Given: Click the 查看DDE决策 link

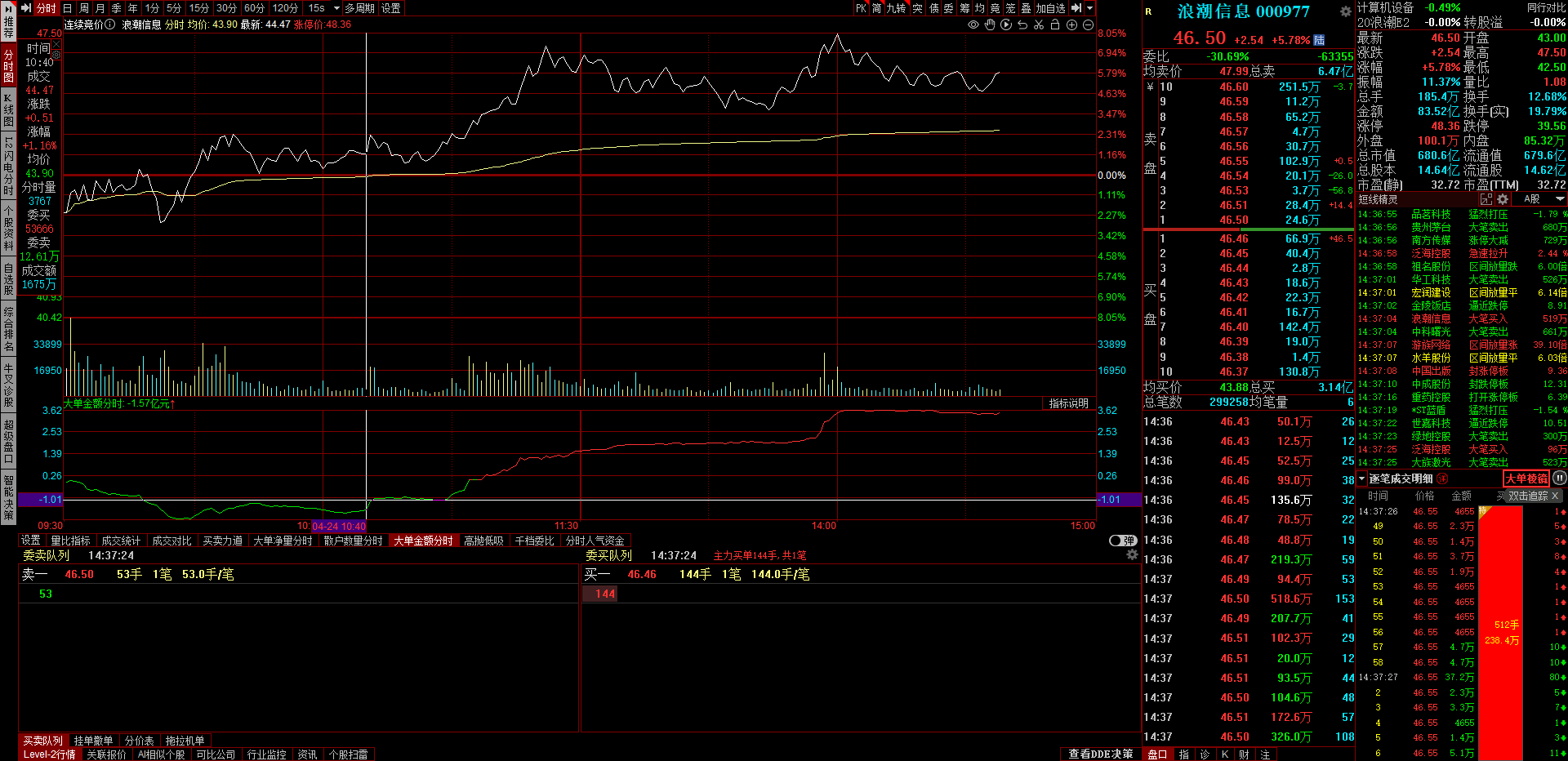Looking at the screenshot, I should point(1100,754).
